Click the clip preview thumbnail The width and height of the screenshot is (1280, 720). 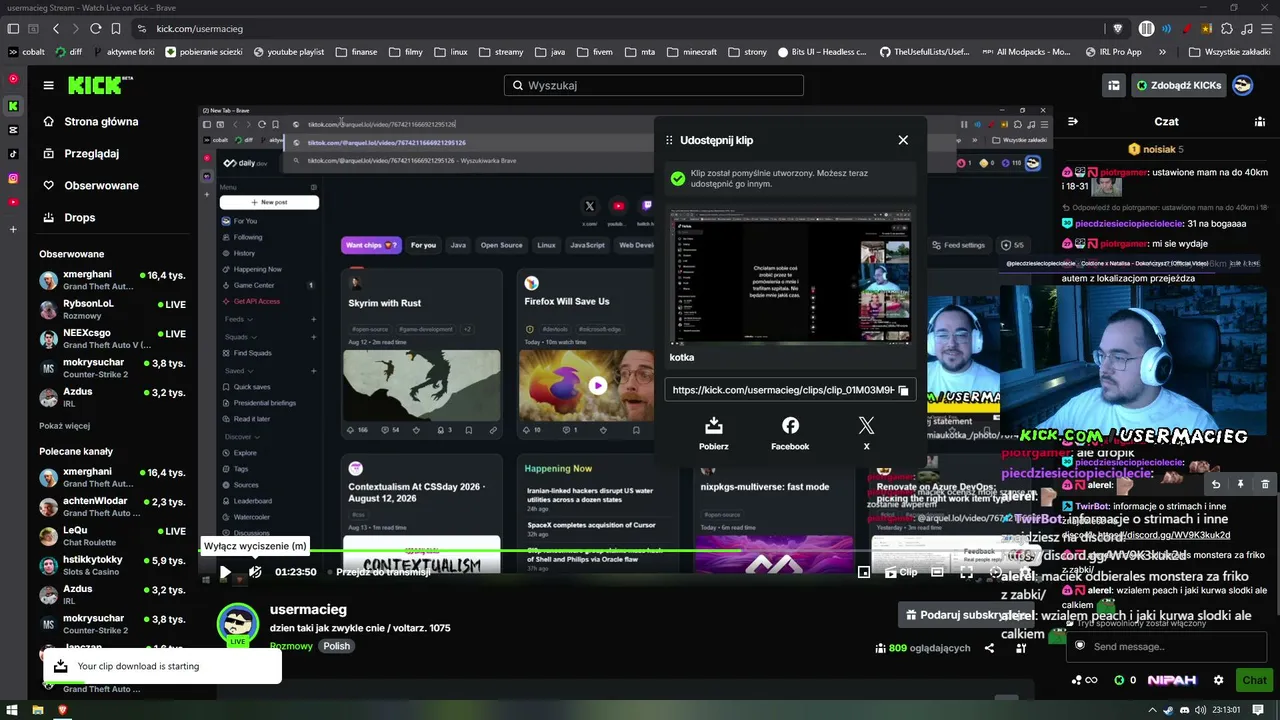tap(790, 277)
